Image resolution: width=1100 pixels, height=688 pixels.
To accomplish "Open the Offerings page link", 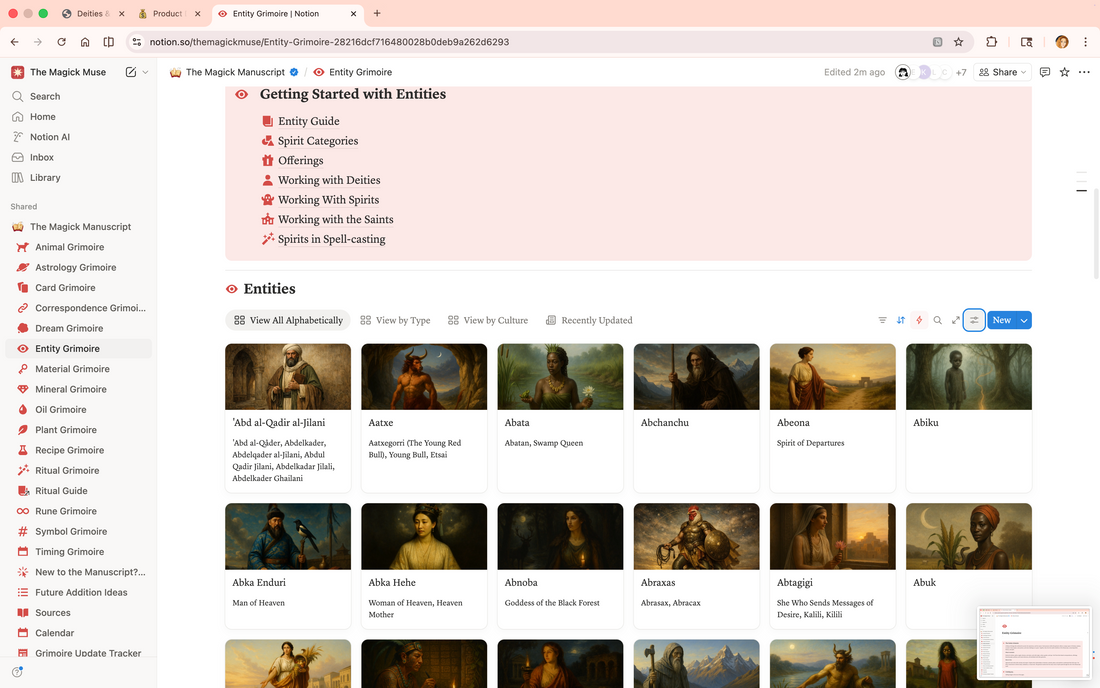I will pyautogui.click(x=300, y=161).
